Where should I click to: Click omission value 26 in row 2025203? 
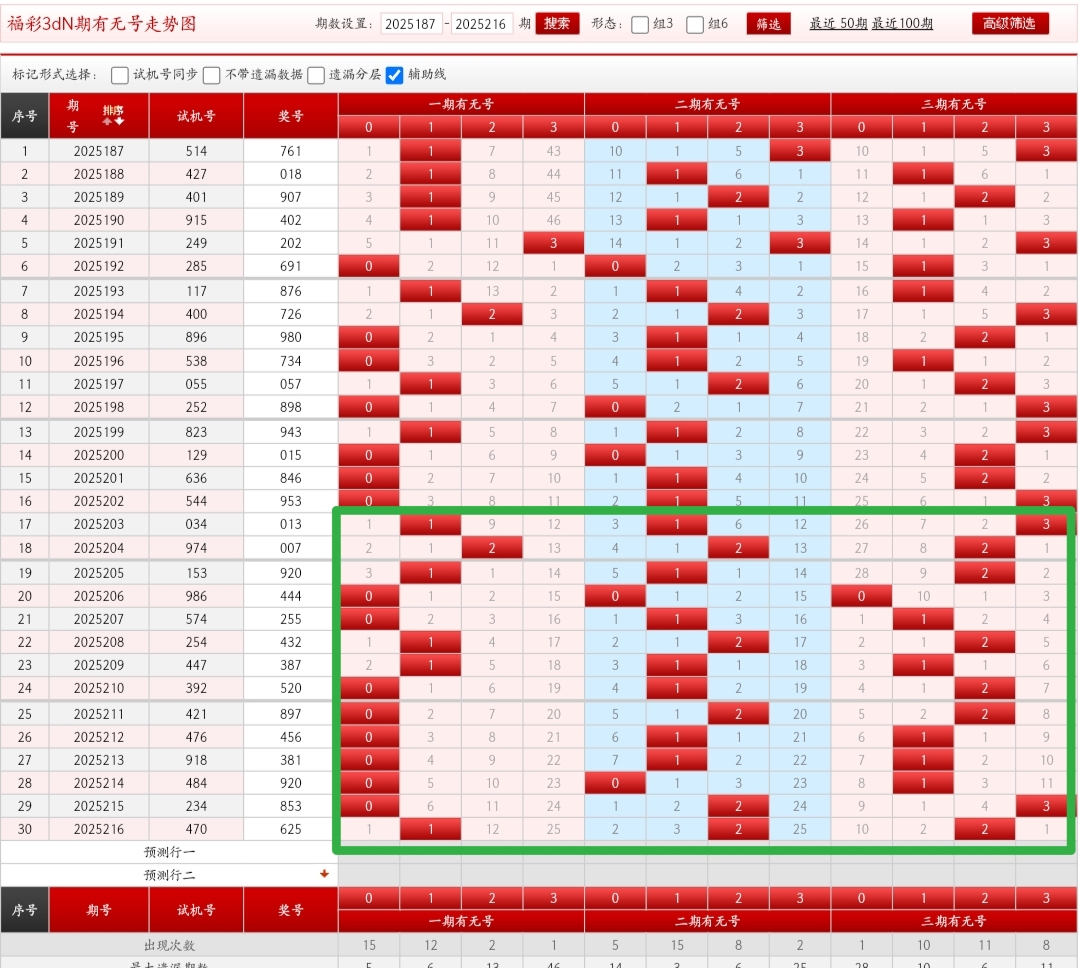(x=862, y=524)
